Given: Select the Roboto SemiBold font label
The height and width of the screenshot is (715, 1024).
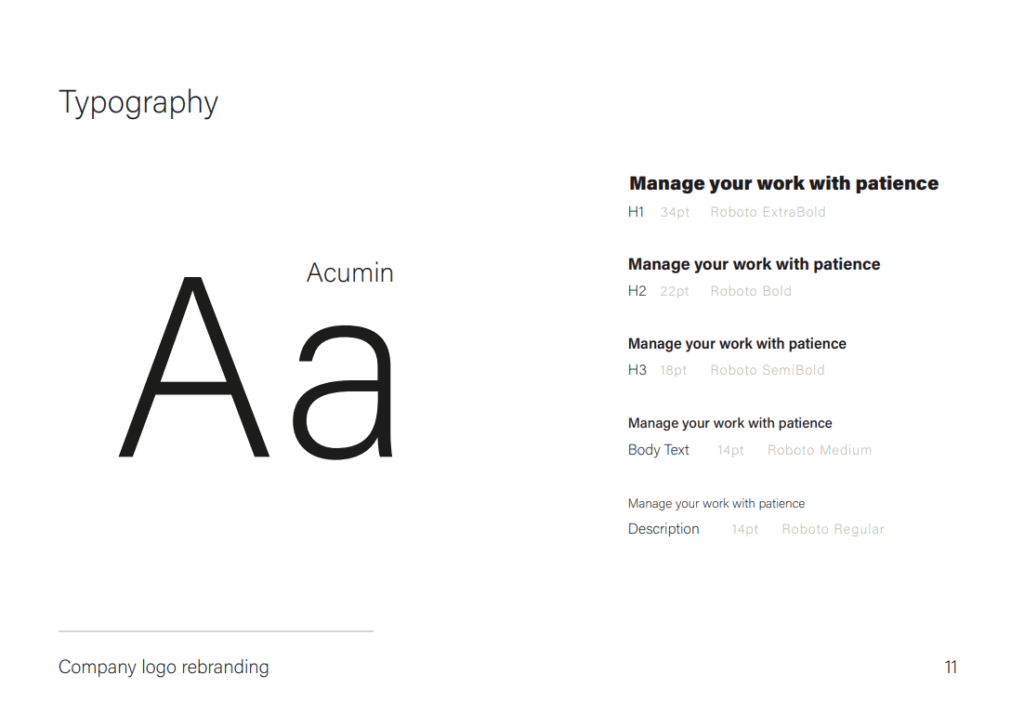Looking at the screenshot, I should click(767, 370).
